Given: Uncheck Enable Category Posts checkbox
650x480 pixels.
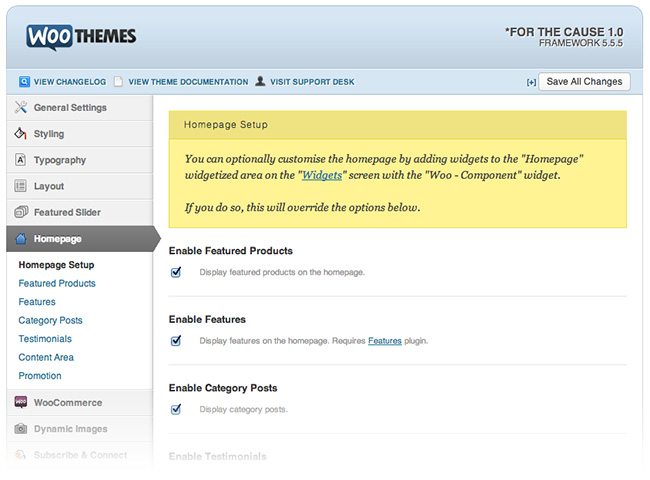Looking at the screenshot, I should (x=176, y=409).
